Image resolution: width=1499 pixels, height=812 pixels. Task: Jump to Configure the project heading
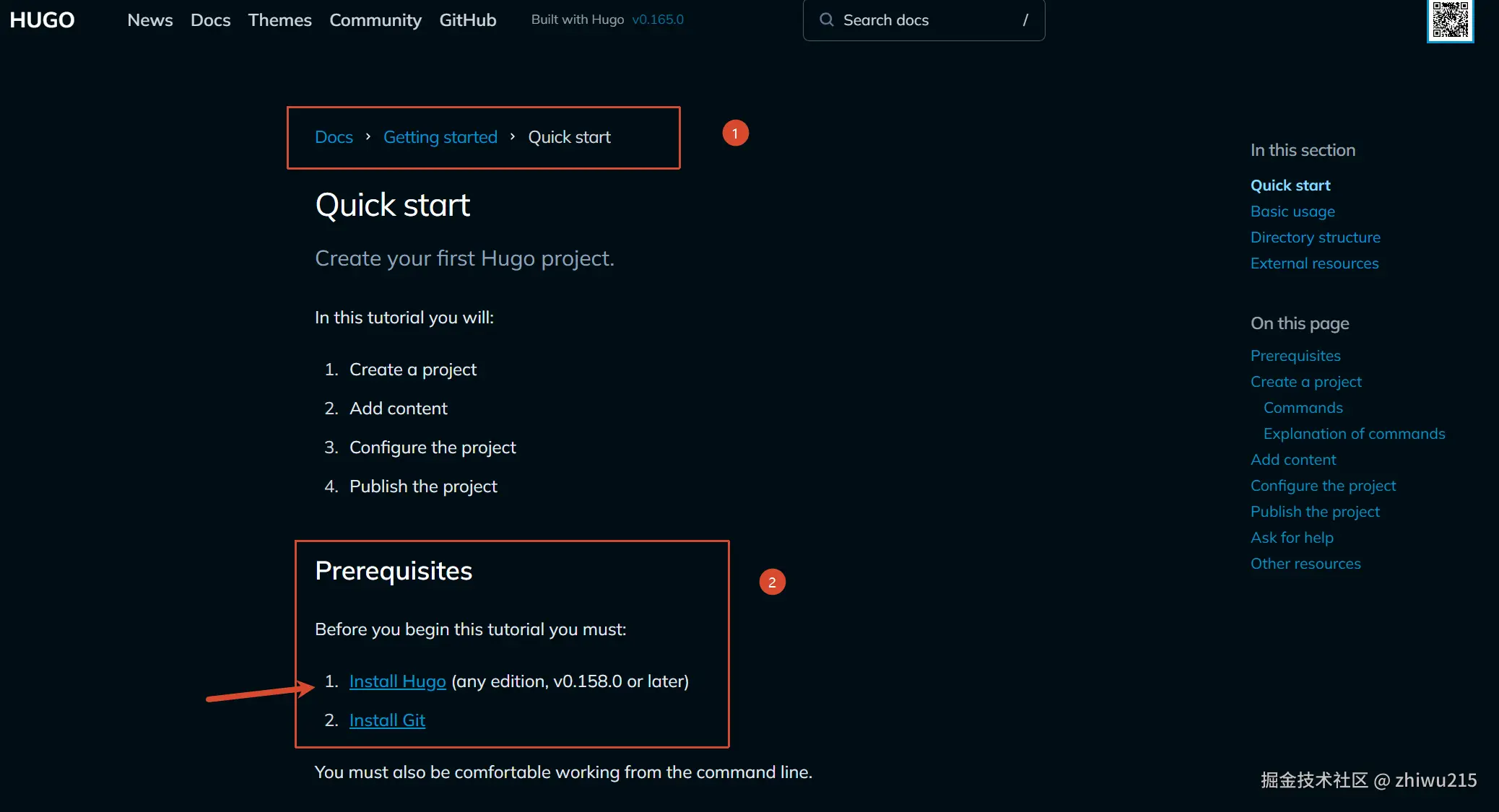point(1324,485)
